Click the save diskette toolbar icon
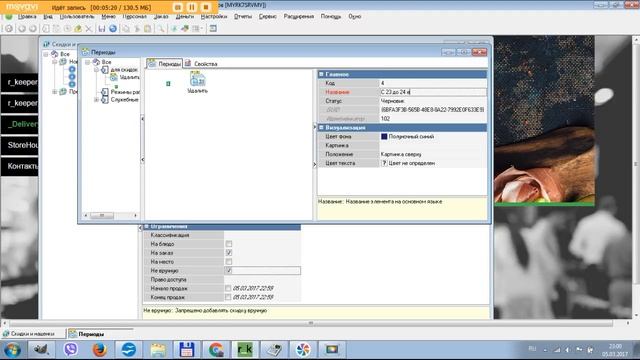 coord(102,29)
